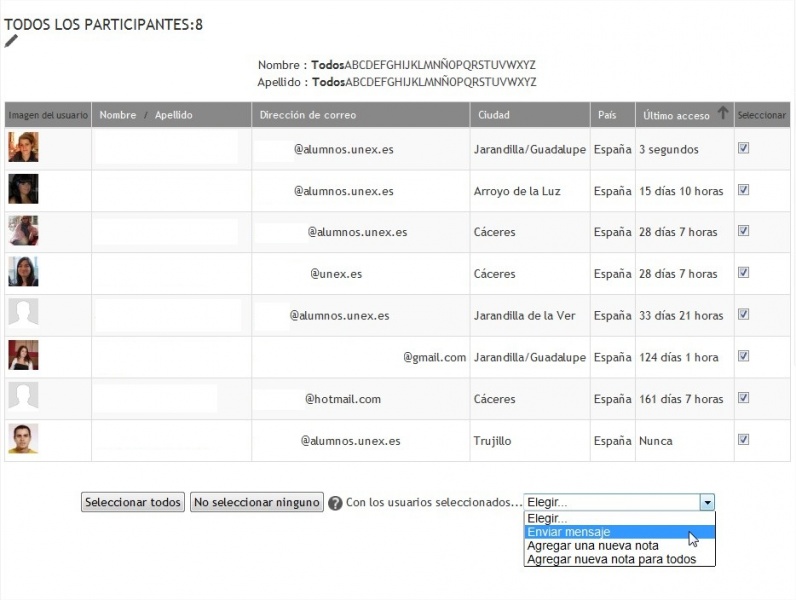Select the Elegir... option in the list
The image size is (796, 600).
click(x=546, y=518)
